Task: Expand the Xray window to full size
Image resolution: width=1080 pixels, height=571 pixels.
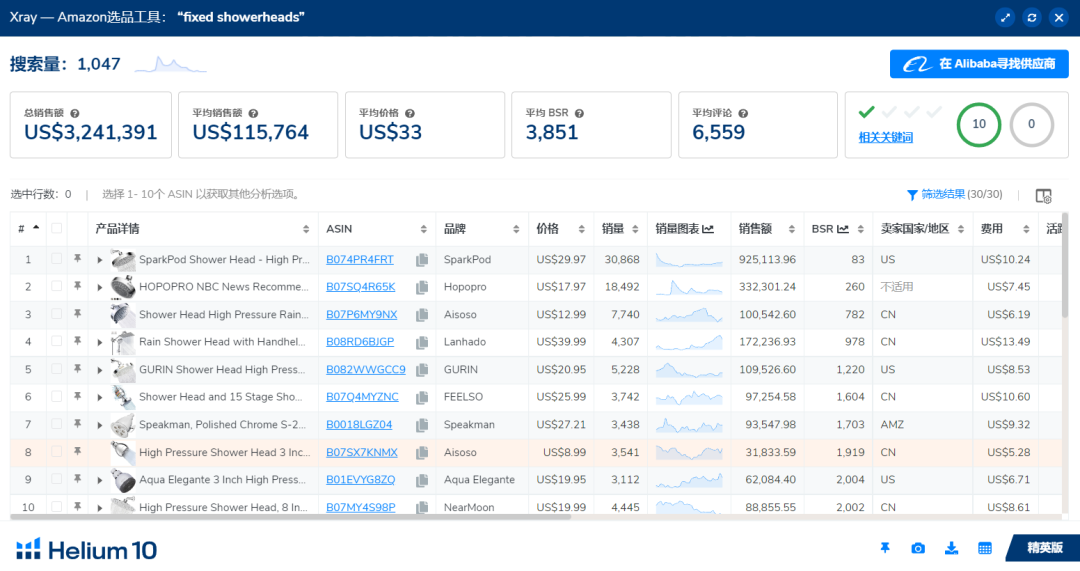Action: 1005,17
